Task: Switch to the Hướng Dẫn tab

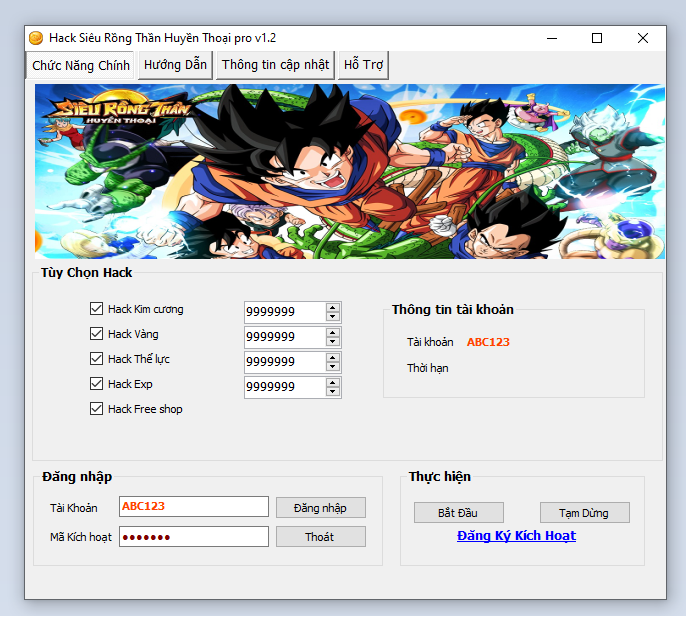Action: 175,65
